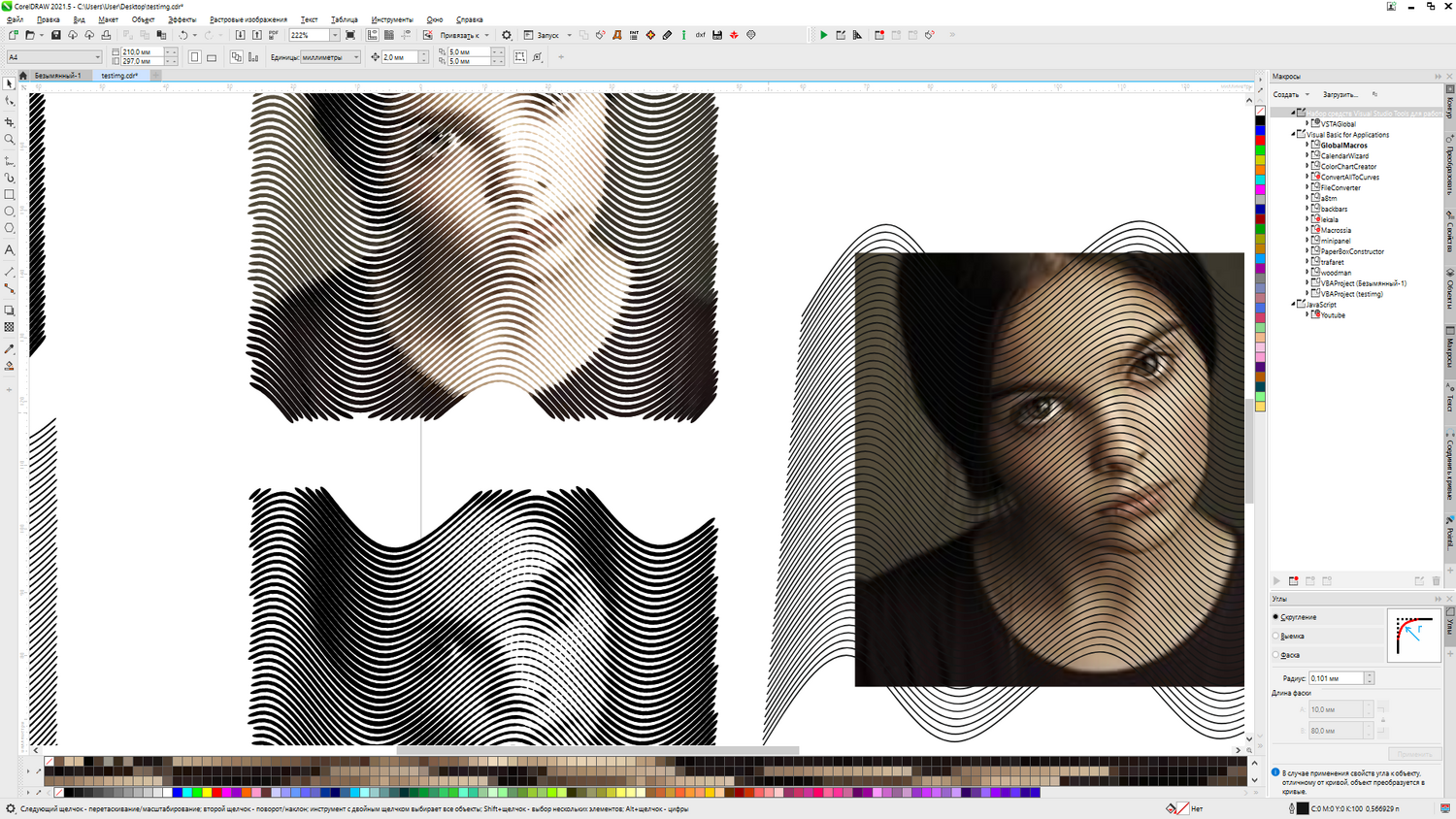Open the units dropdown showing миллиметры
This screenshot has height=819, width=1456.
(356, 57)
